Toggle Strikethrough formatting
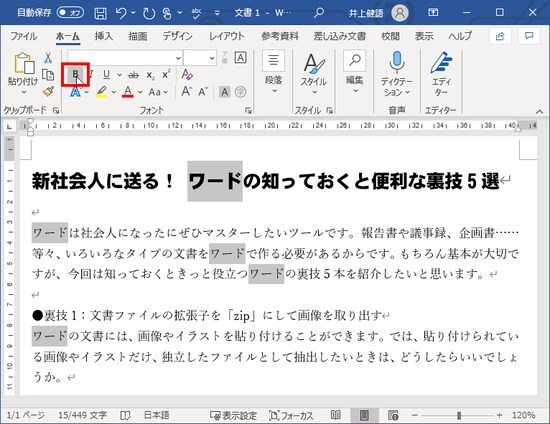Viewport: 550px width, 424px height. tap(134, 74)
